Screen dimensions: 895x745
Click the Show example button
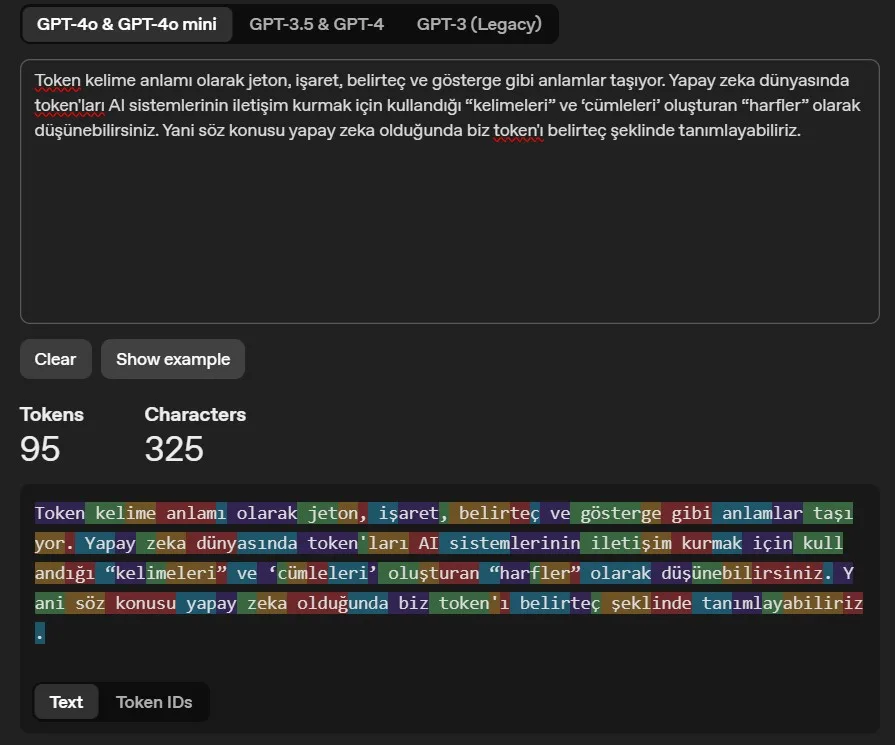point(173,359)
